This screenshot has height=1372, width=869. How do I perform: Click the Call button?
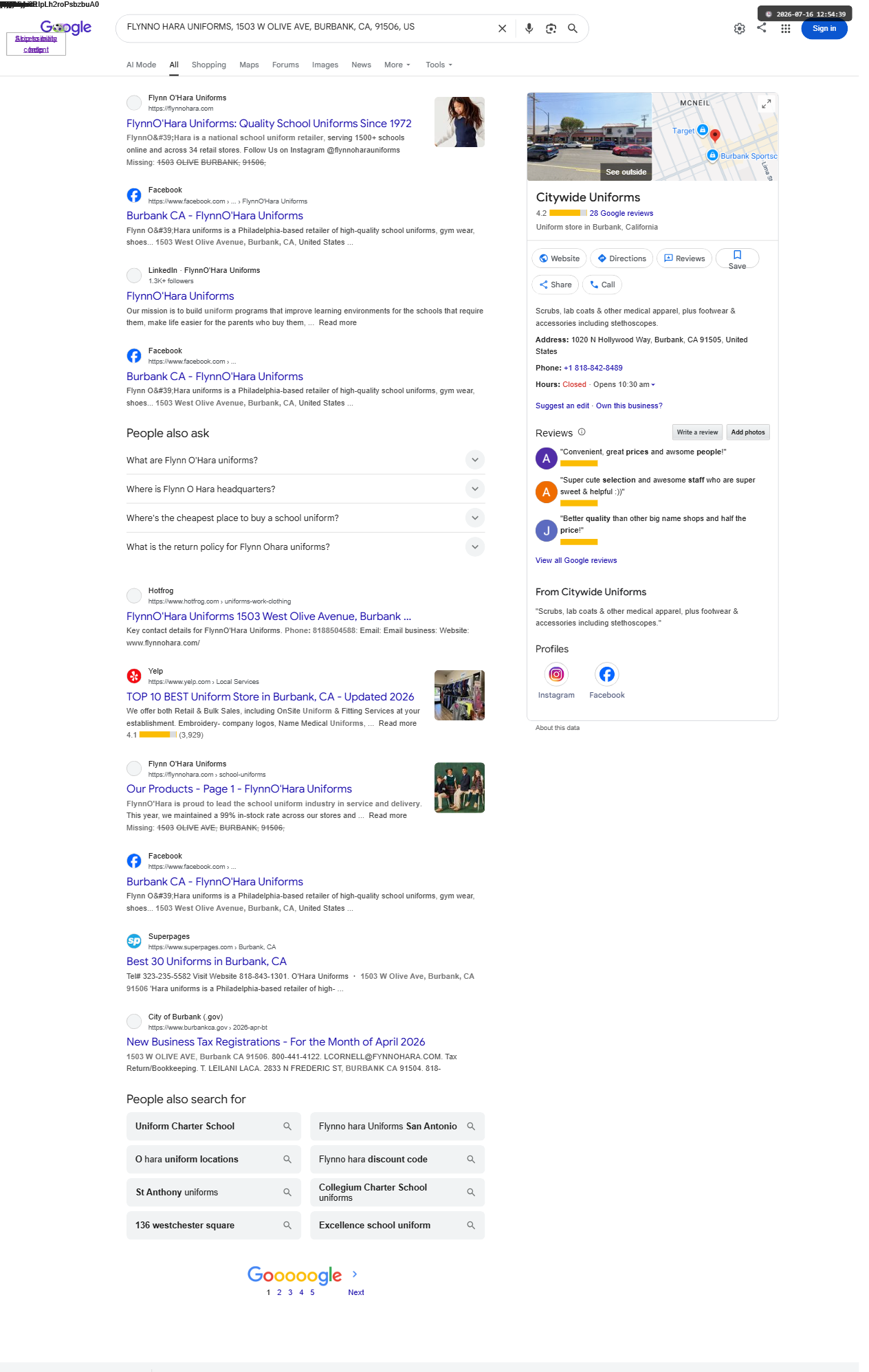(x=602, y=285)
